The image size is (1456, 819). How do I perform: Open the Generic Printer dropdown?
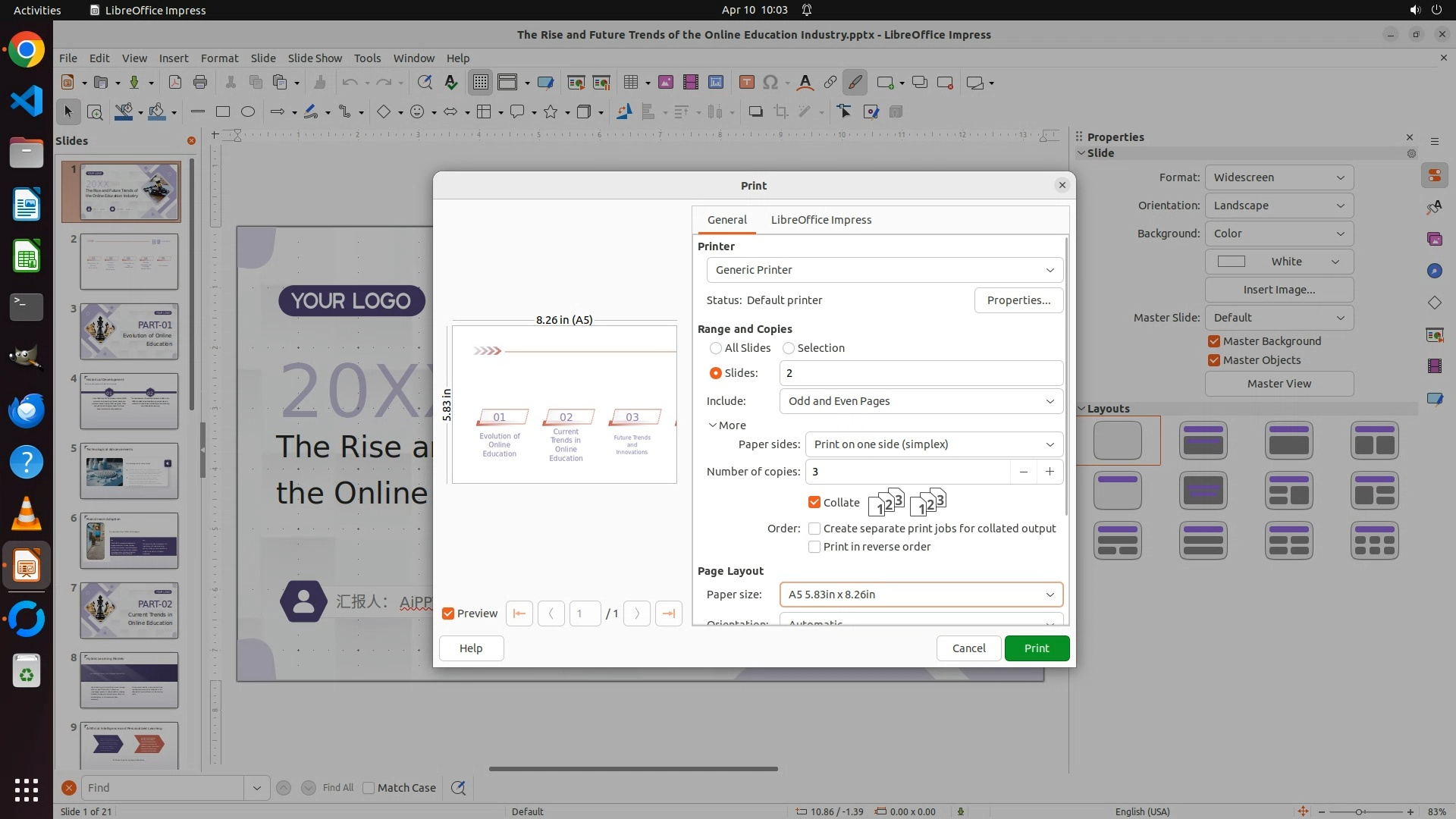coord(884,270)
